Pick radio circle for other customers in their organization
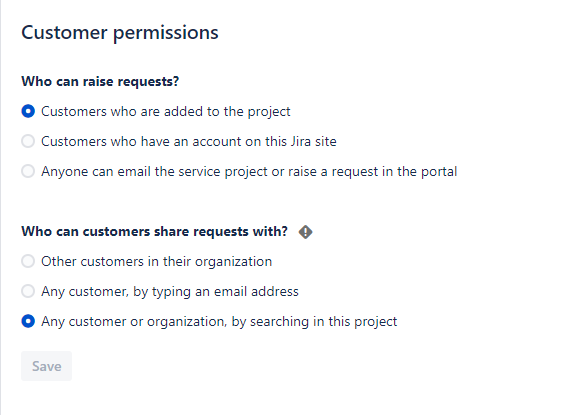This screenshot has width=572, height=415. tap(28, 261)
